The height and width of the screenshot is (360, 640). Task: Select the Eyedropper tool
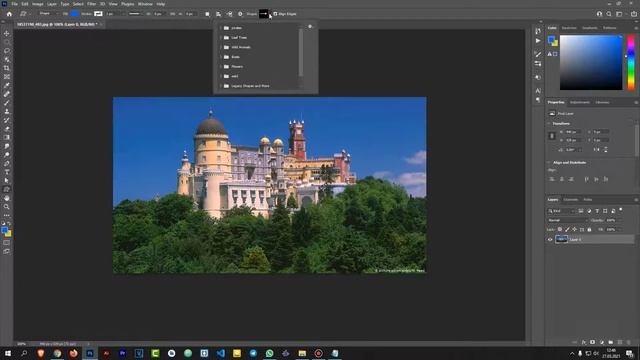pyautogui.click(x=7, y=85)
